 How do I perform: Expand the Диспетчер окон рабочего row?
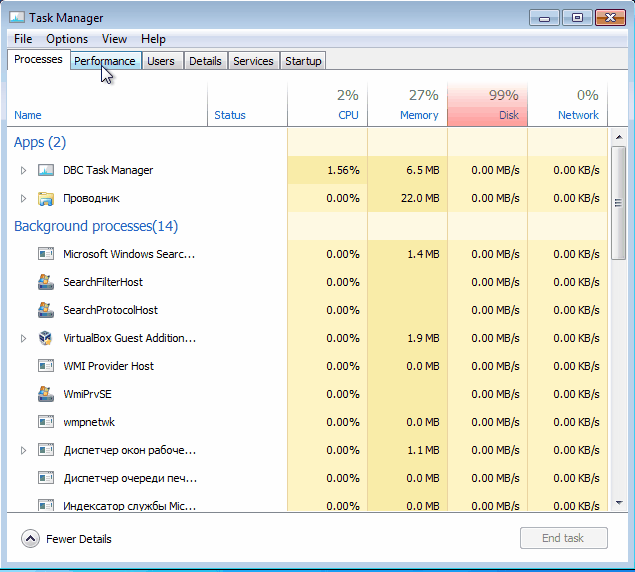coord(23,450)
